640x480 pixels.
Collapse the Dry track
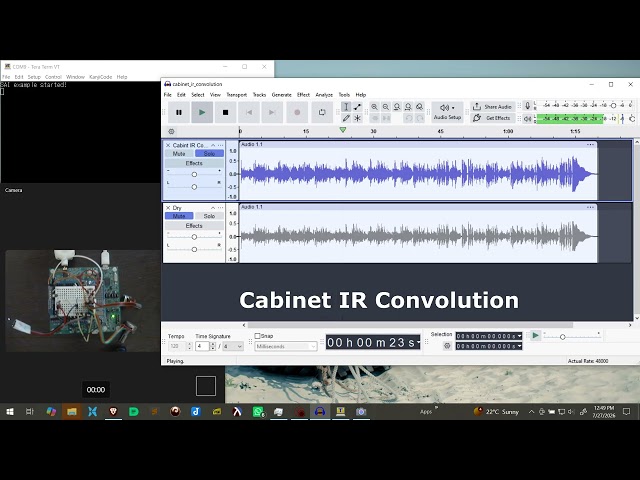pos(213,208)
